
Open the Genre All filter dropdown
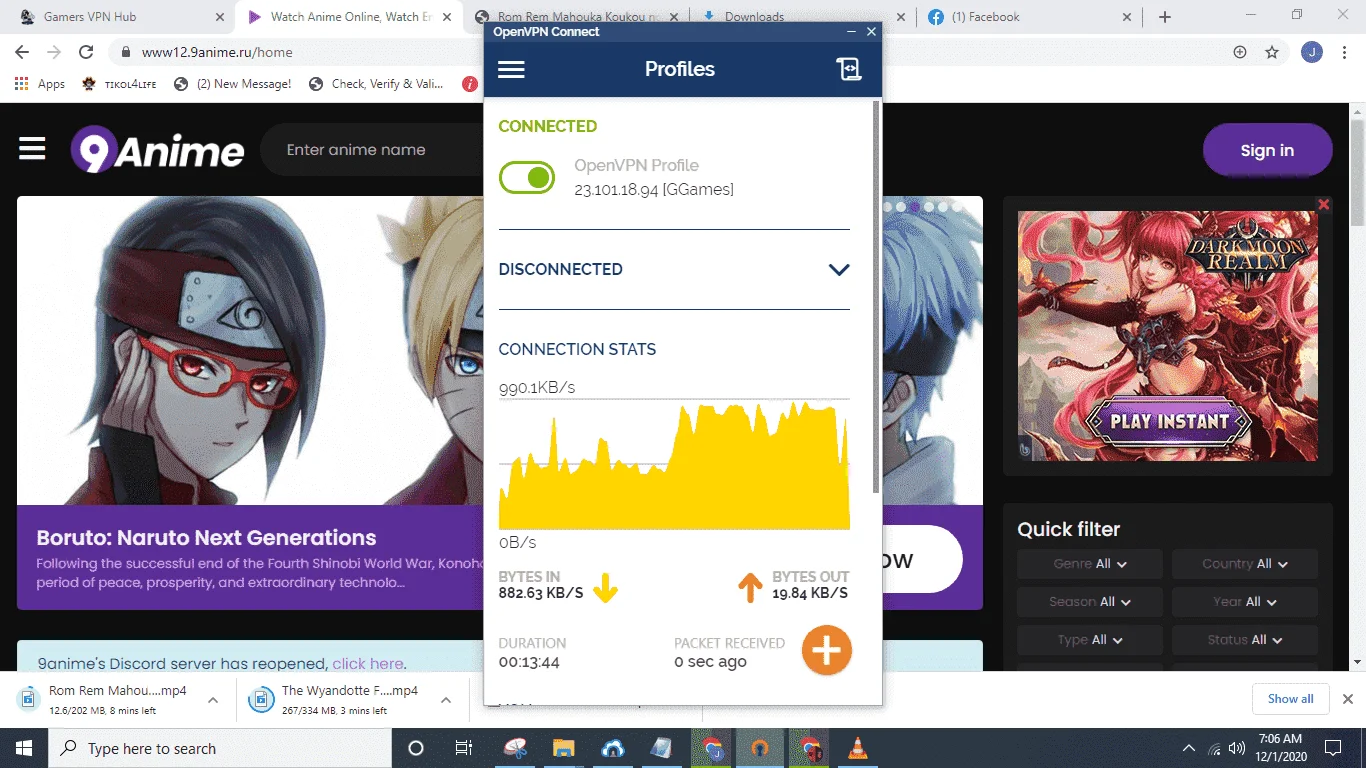pos(1090,564)
